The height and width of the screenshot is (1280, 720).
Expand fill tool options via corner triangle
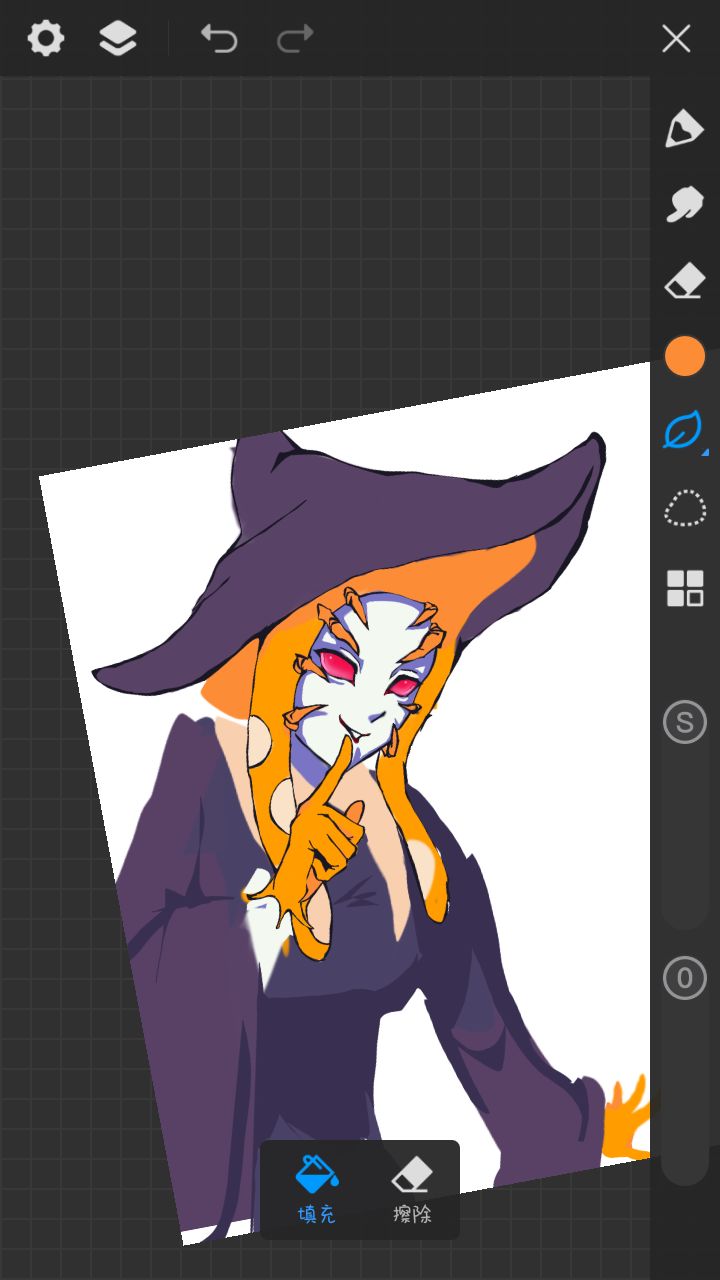point(705,453)
